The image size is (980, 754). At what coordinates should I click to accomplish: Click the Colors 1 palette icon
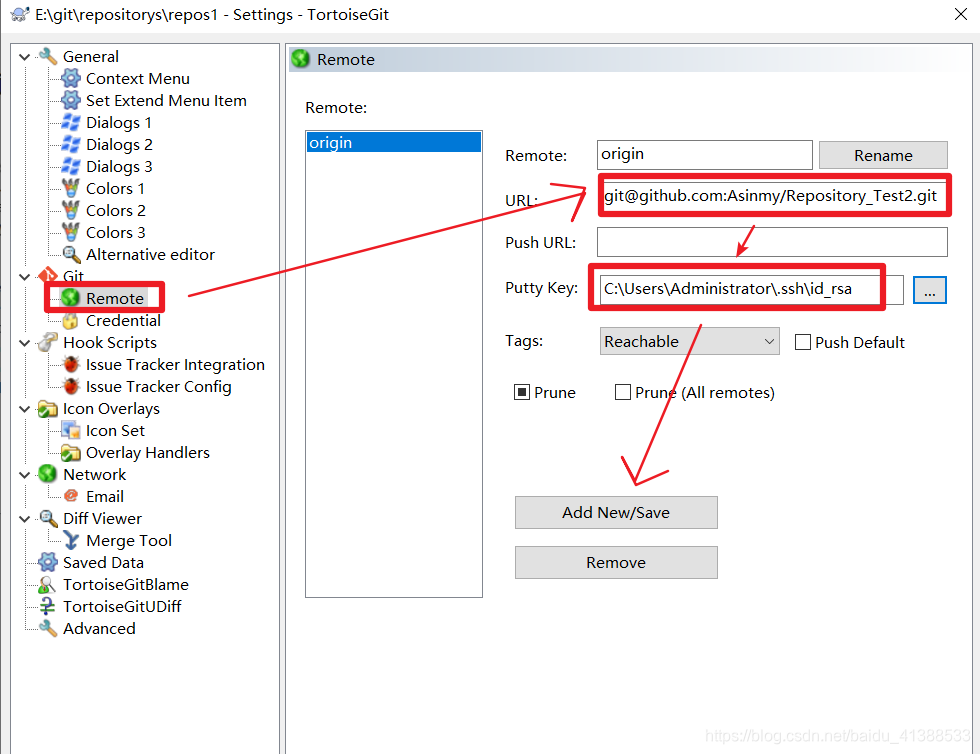pos(71,188)
